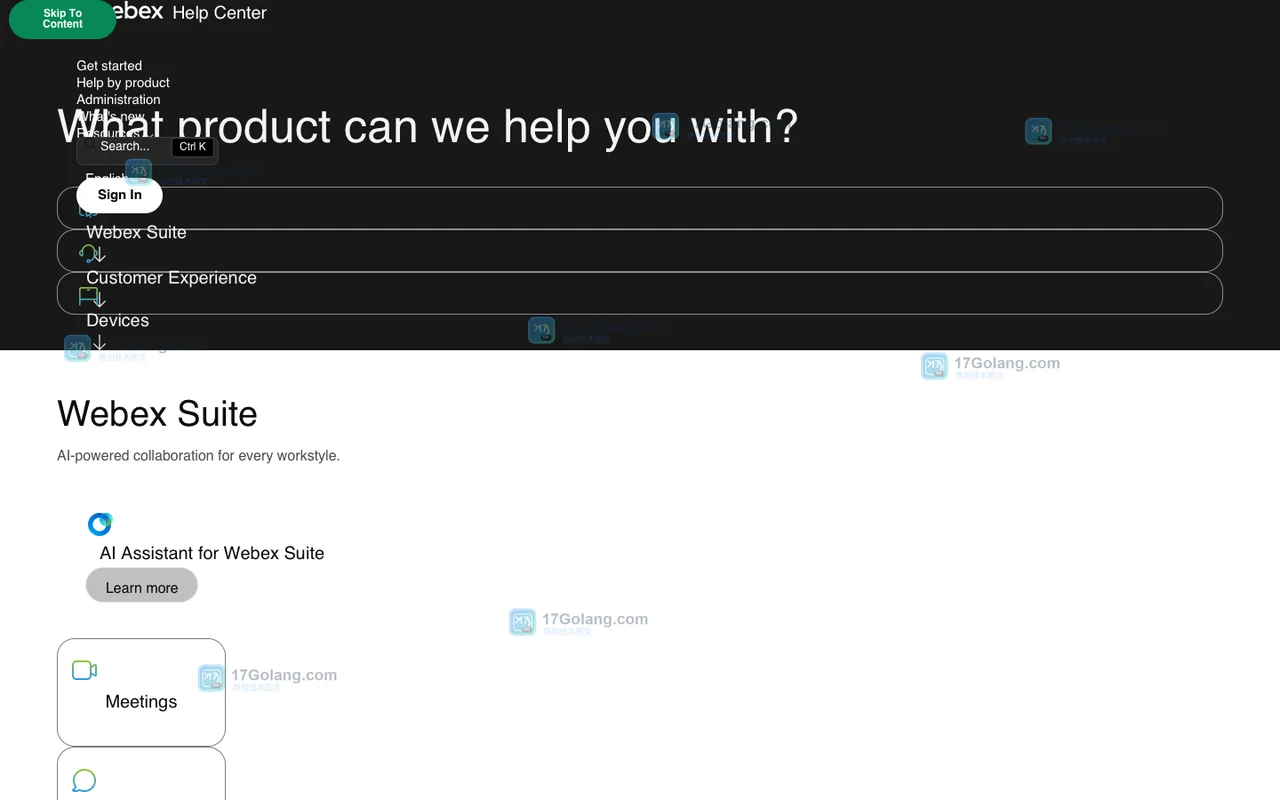The image size is (1280, 800).
Task: Click the magnifier icon in the search box
Action: tap(89, 146)
